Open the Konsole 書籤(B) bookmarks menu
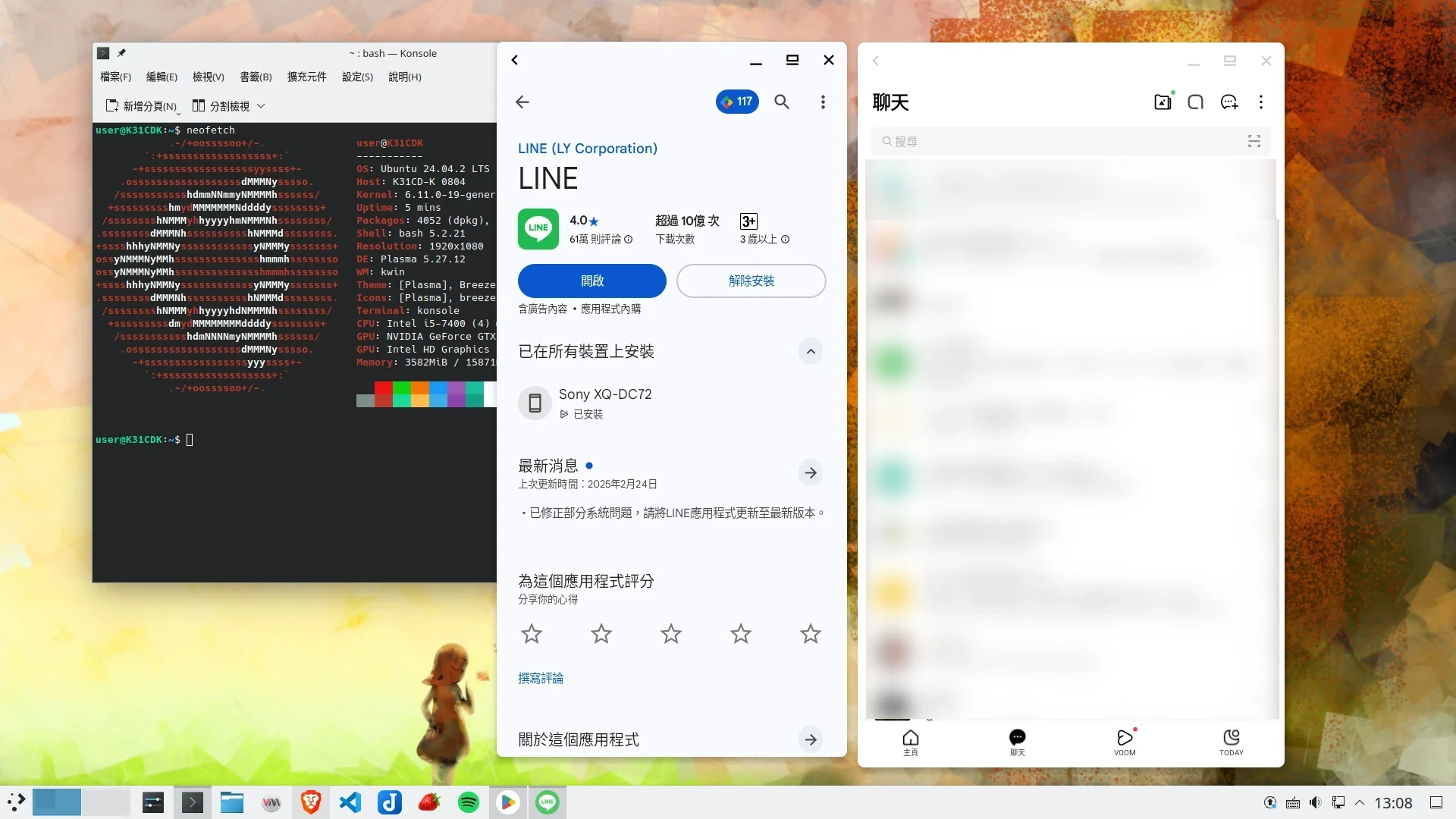Screen dimensions: 1456x819 click(x=256, y=77)
